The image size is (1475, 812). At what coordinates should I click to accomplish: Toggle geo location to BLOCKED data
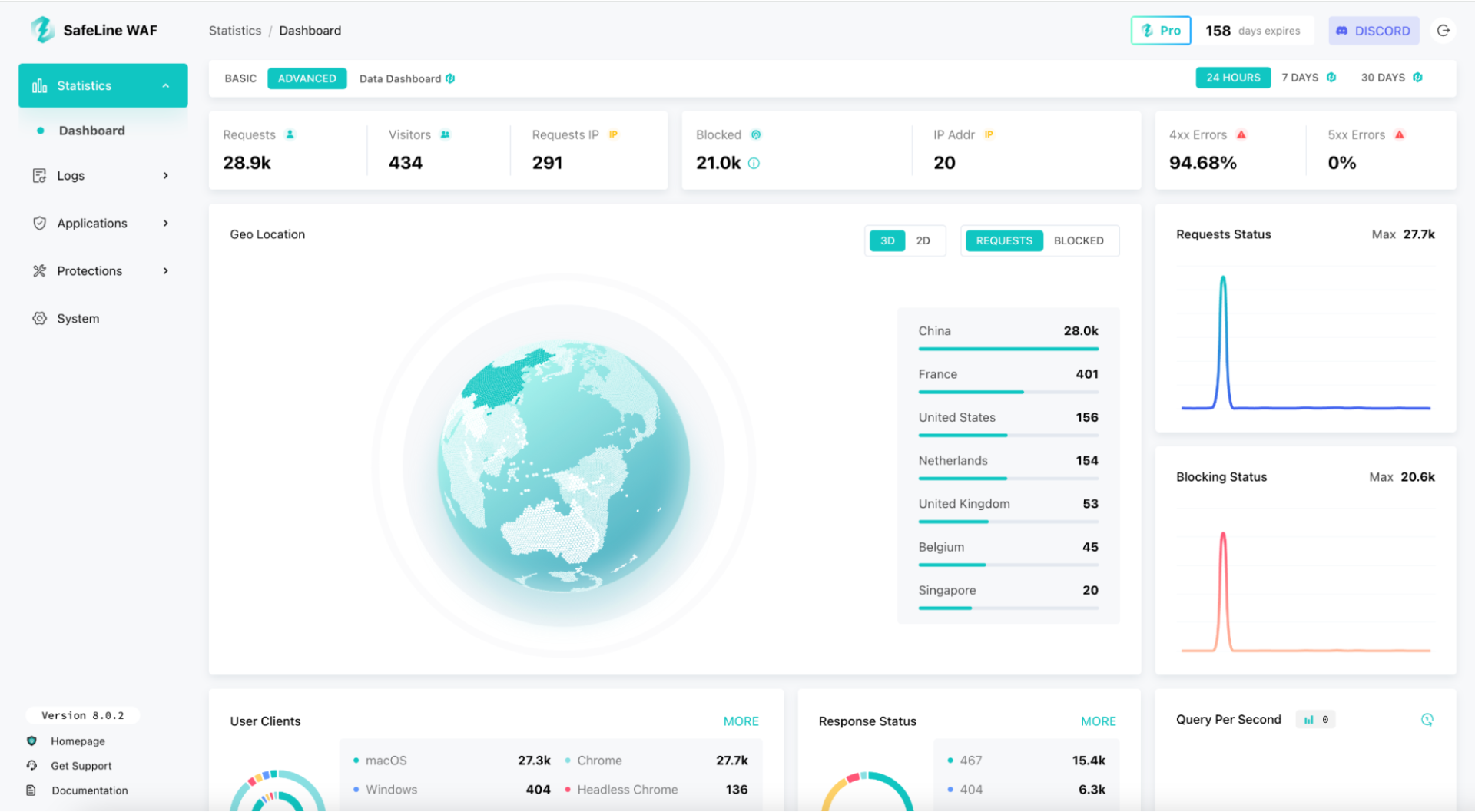pos(1078,240)
